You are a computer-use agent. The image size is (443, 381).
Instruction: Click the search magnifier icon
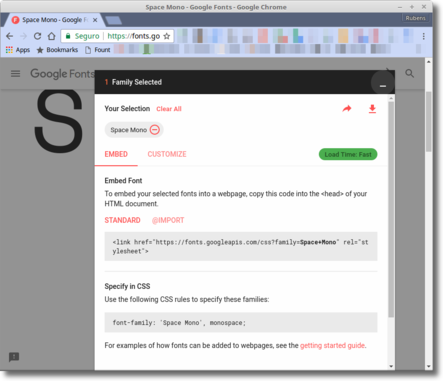point(410,73)
